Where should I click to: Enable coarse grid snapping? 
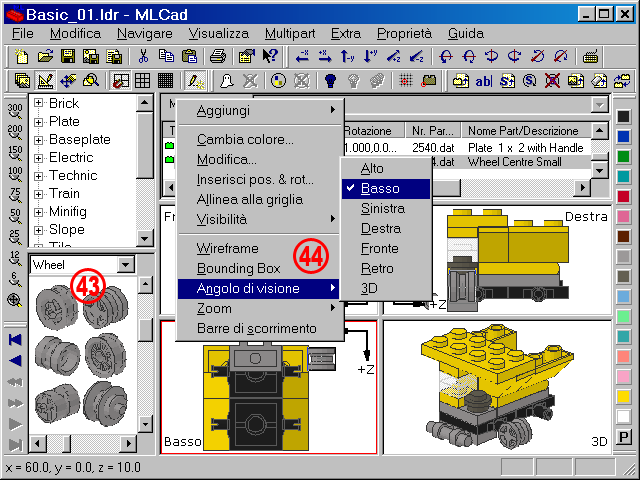click(120, 80)
